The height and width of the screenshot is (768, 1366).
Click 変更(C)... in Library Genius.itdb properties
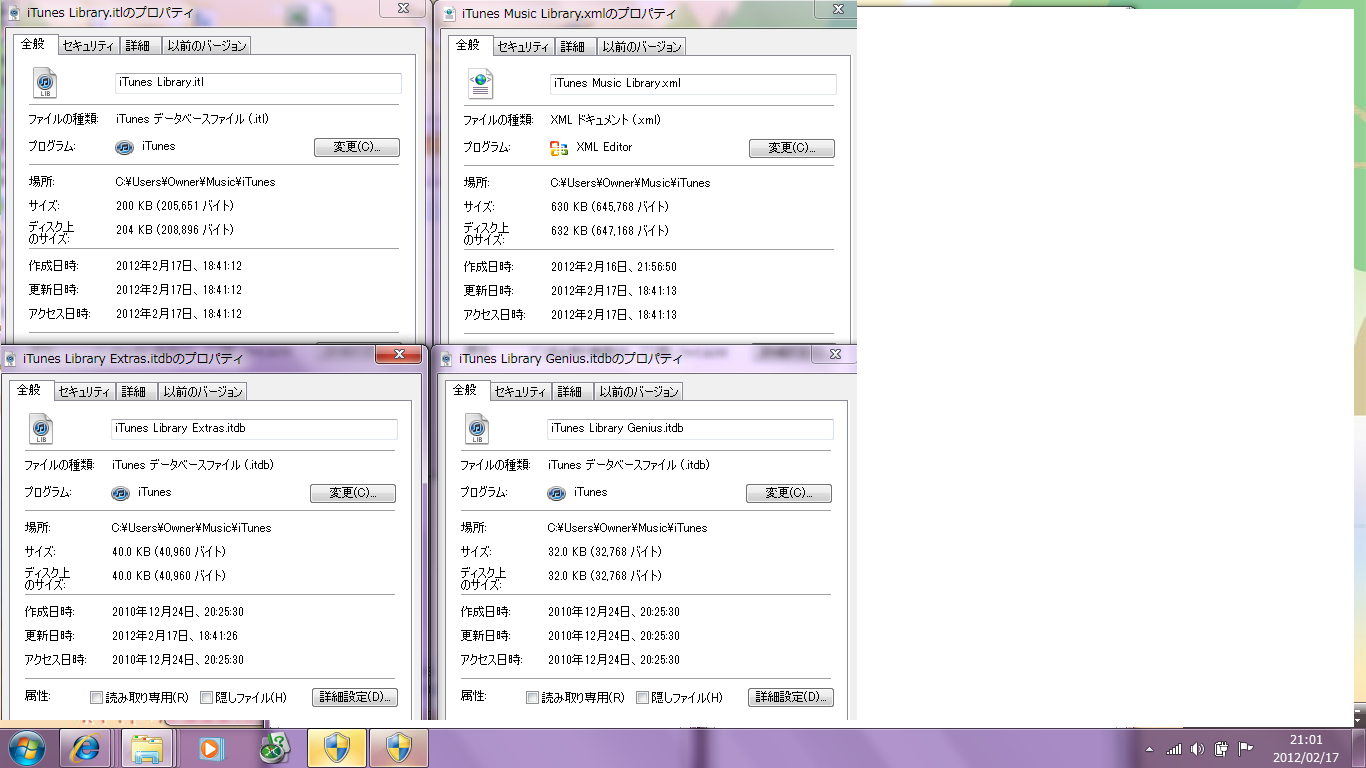pyautogui.click(x=789, y=494)
